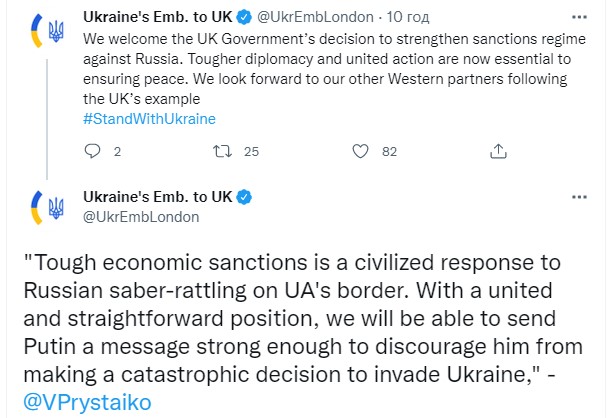The height and width of the screenshot is (418, 607).
Task: Open @UkrEmbLondon handle below second tweet name
Action: [x=141, y=217]
